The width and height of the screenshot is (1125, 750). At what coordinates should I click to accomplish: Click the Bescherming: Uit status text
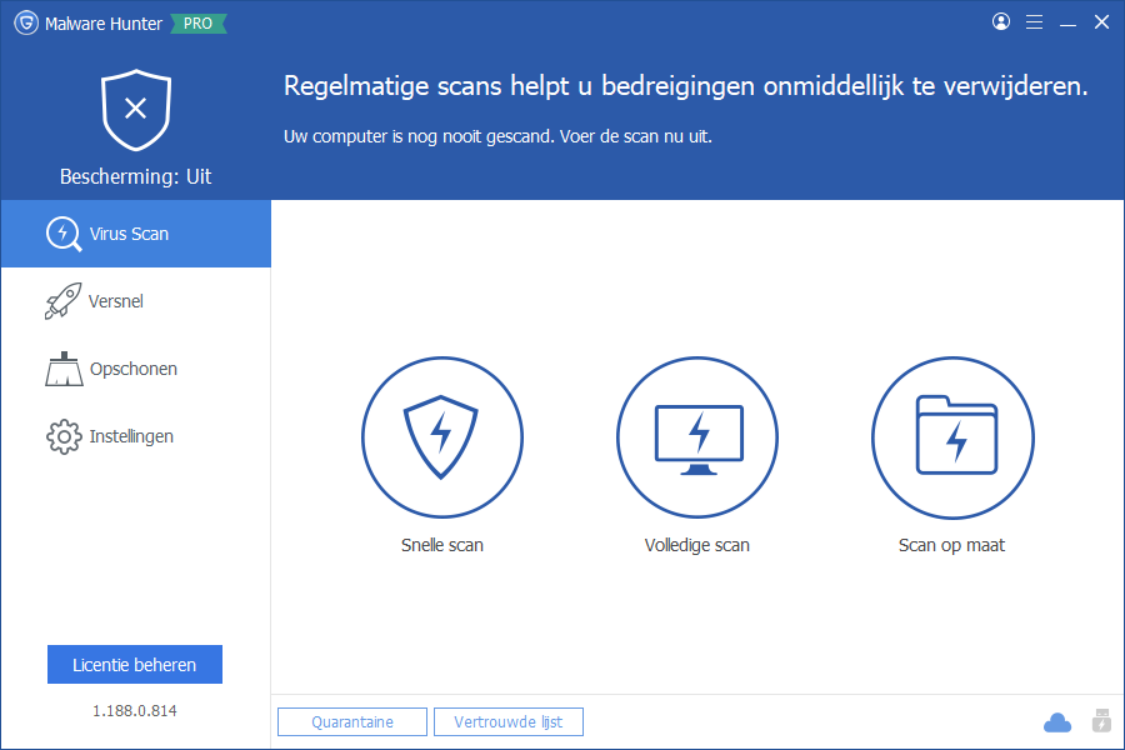136,177
